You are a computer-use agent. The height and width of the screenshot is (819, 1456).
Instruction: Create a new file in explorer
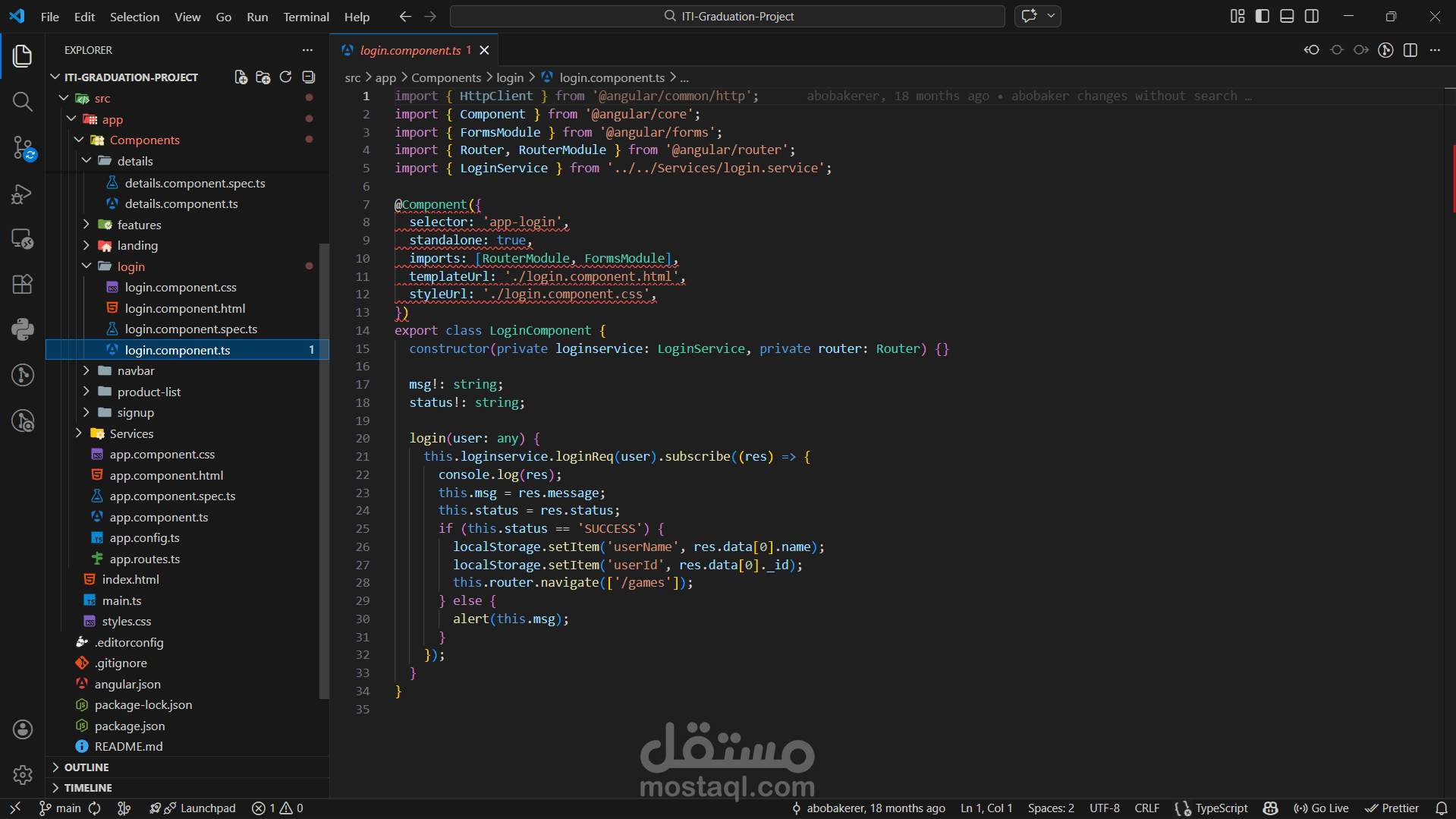(241, 77)
